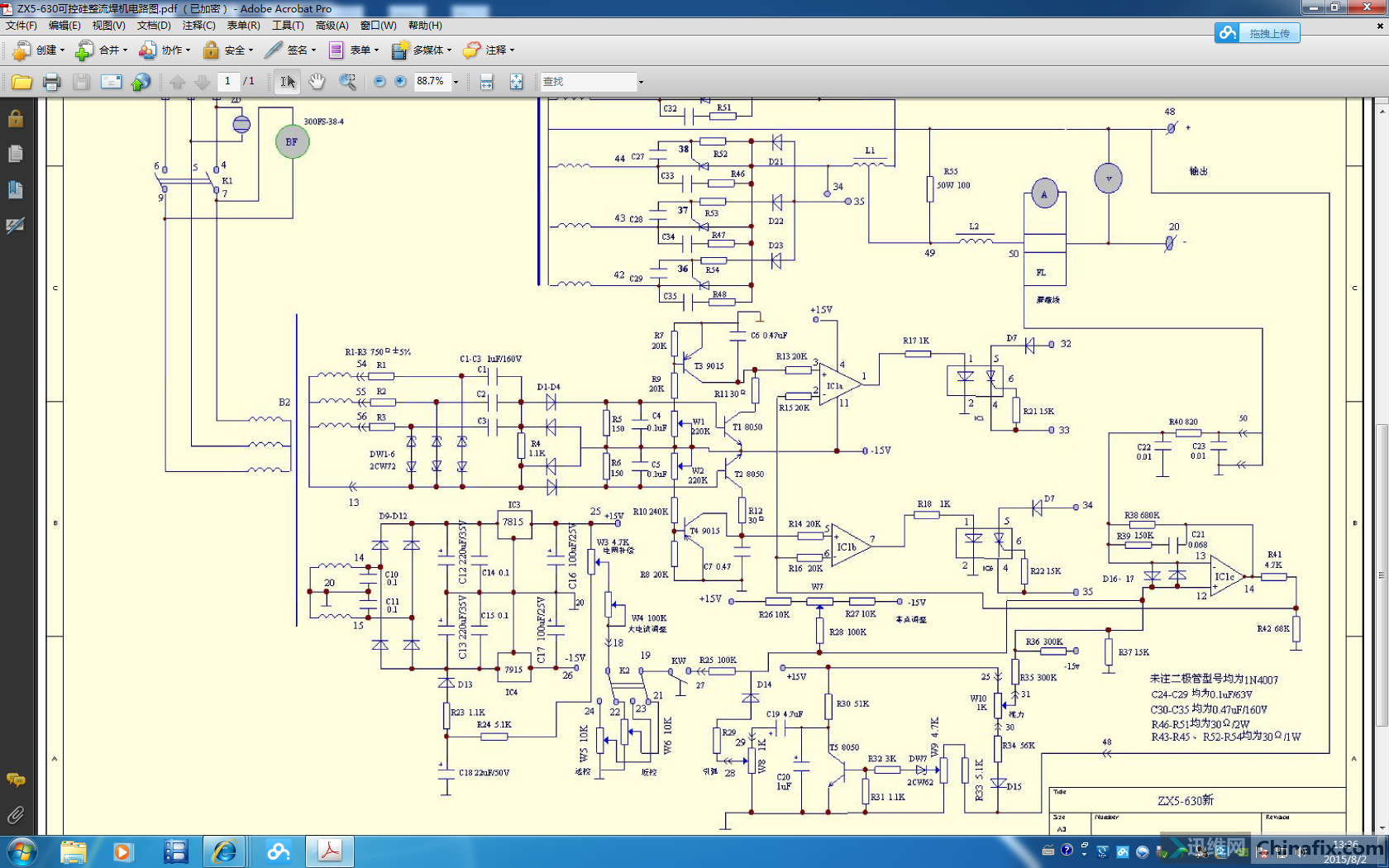Open the Comments panel at sidebar bottom
The image size is (1389, 868).
(x=15, y=780)
